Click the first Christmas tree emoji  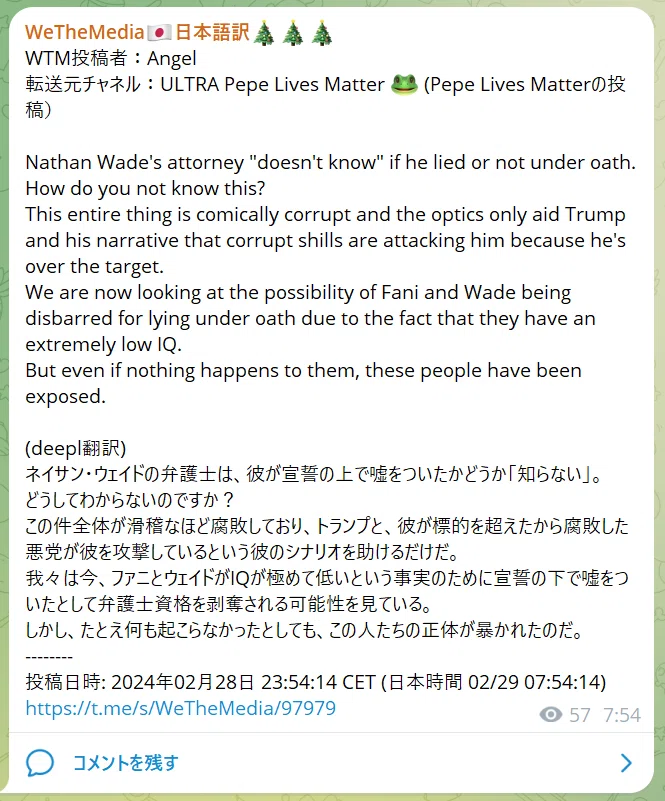pyautogui.click(x=264, y=33)
